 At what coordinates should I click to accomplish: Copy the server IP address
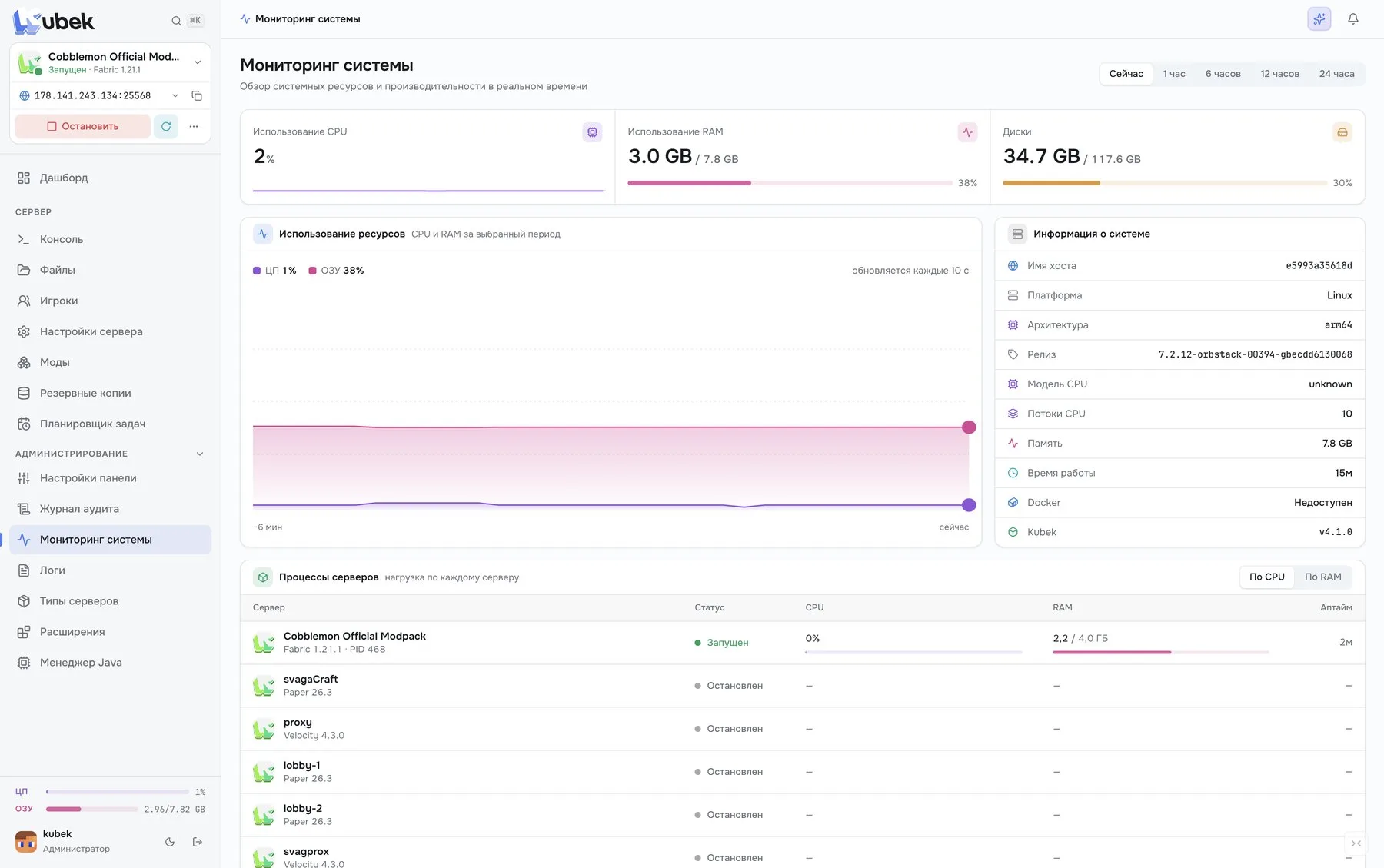[x=197, y=95]
